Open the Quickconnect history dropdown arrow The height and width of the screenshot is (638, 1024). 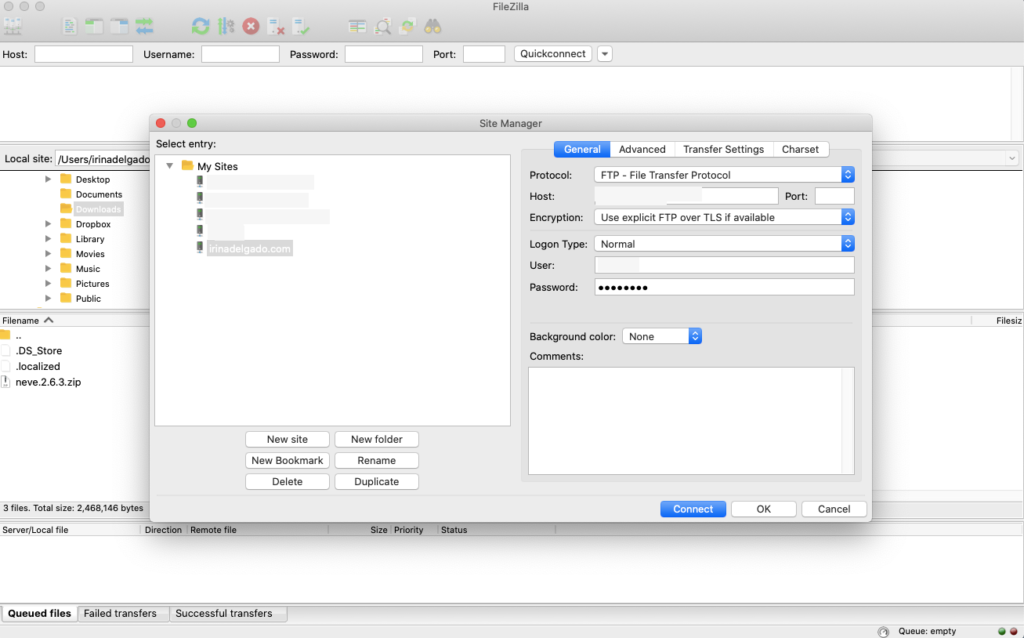(605, 54)
